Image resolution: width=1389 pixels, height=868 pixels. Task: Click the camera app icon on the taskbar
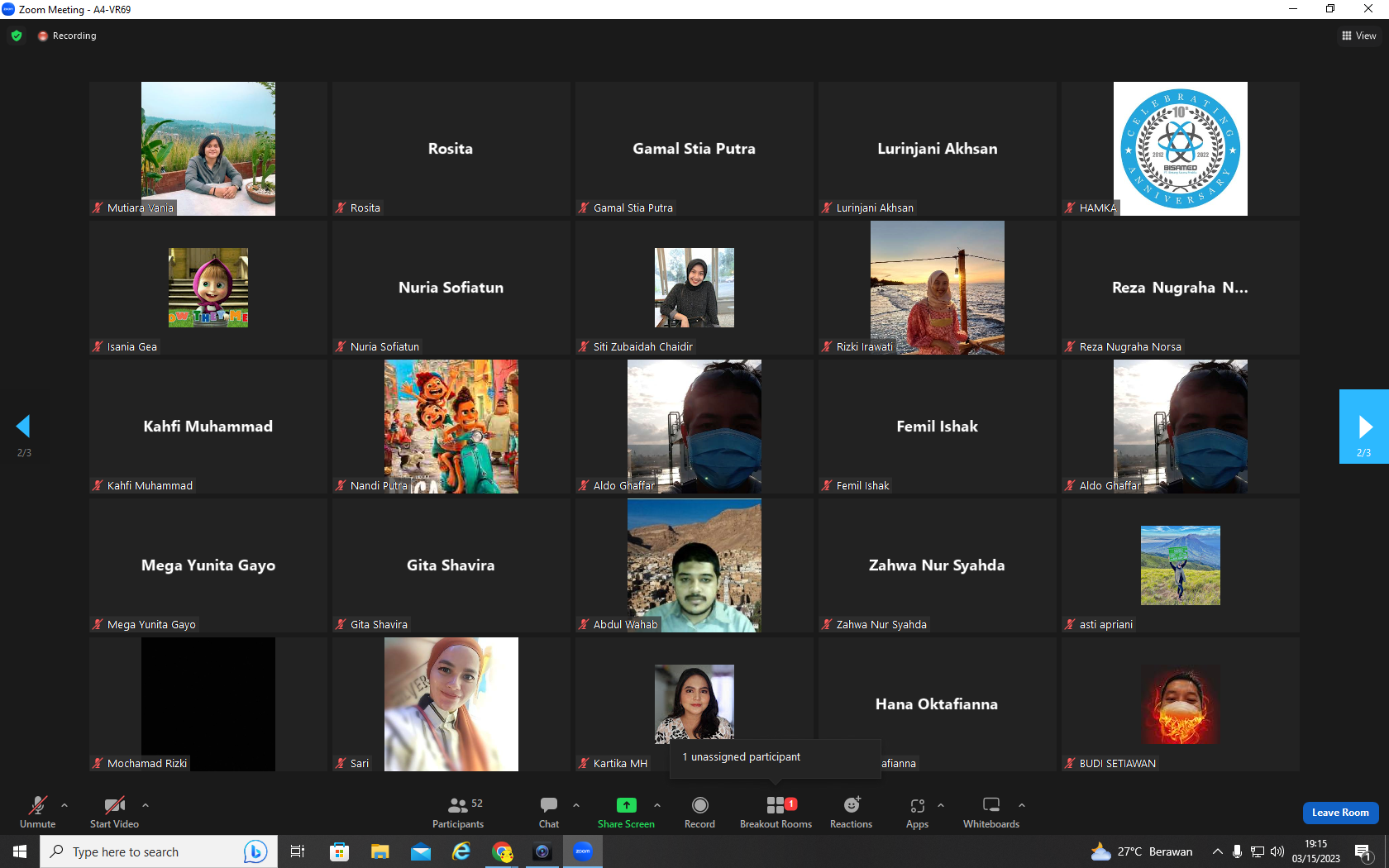pos(542,851)
